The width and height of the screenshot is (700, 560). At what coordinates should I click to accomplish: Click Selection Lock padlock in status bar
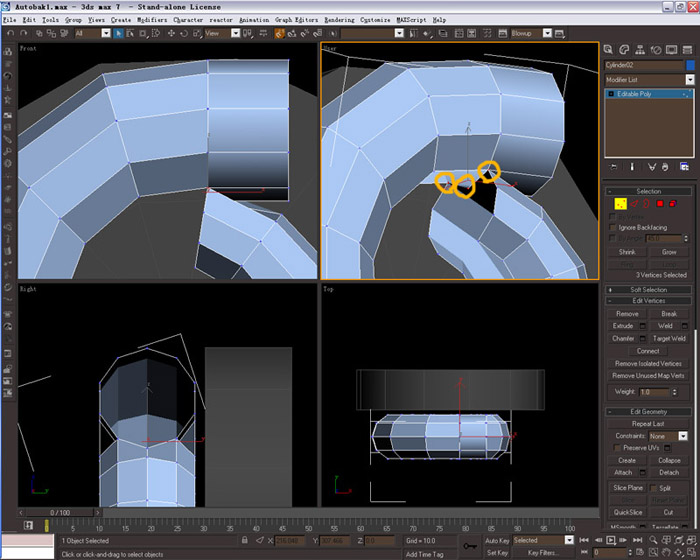point(245,540)
